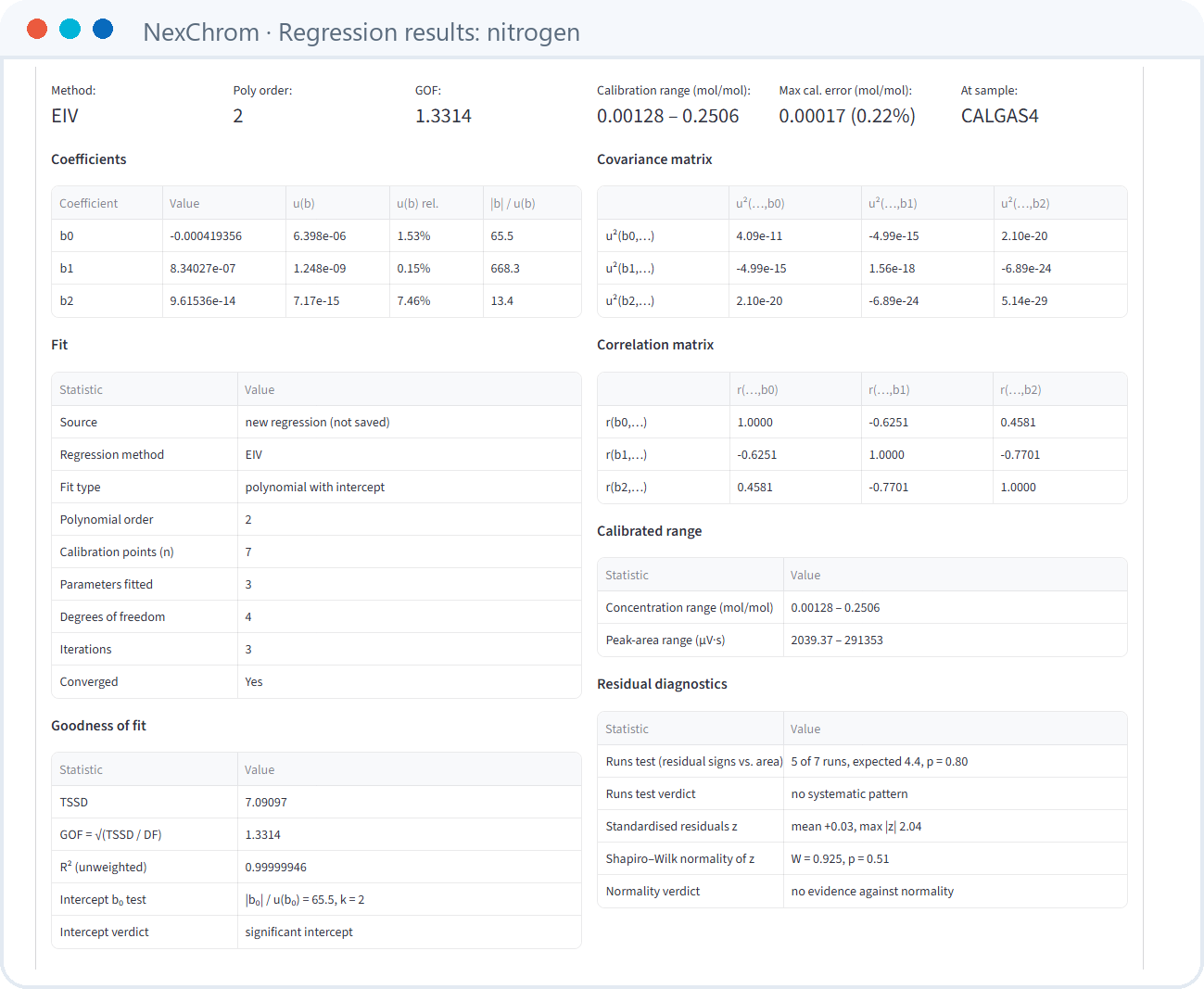Select 'mean +0.03, max |z| 2.04' residuals value
The width and height of the screenshot is (1204, 989).
[856, 827]
